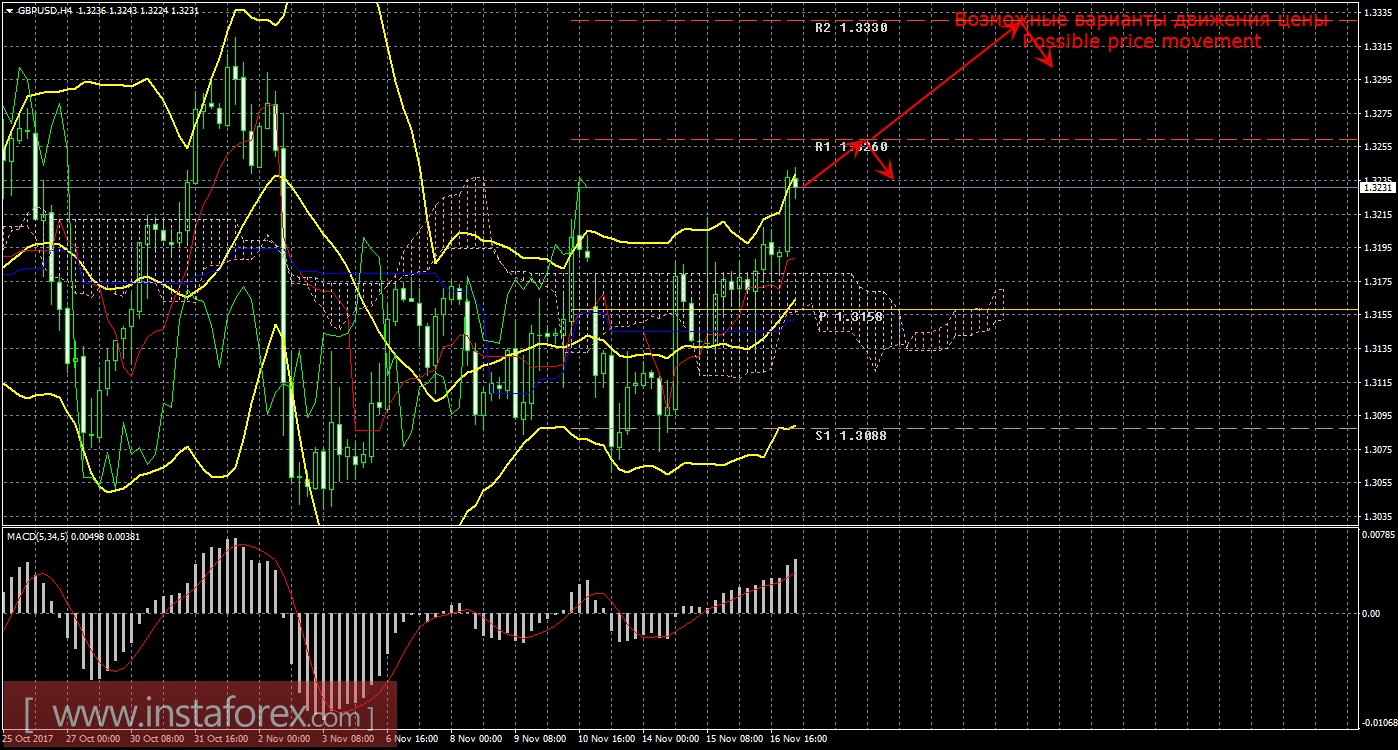Click price axis value 1.3175
This screenshot has width=1398, height=750.
pyautogui.click(x=1376, y=282)
